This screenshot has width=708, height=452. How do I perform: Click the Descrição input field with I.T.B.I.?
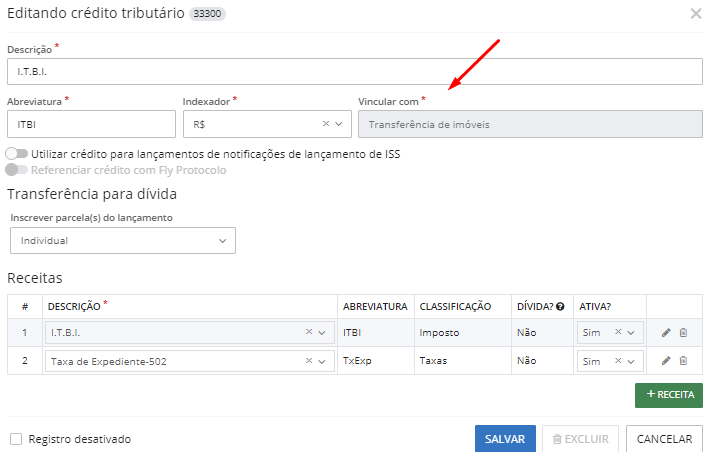(x=355, y=71)
